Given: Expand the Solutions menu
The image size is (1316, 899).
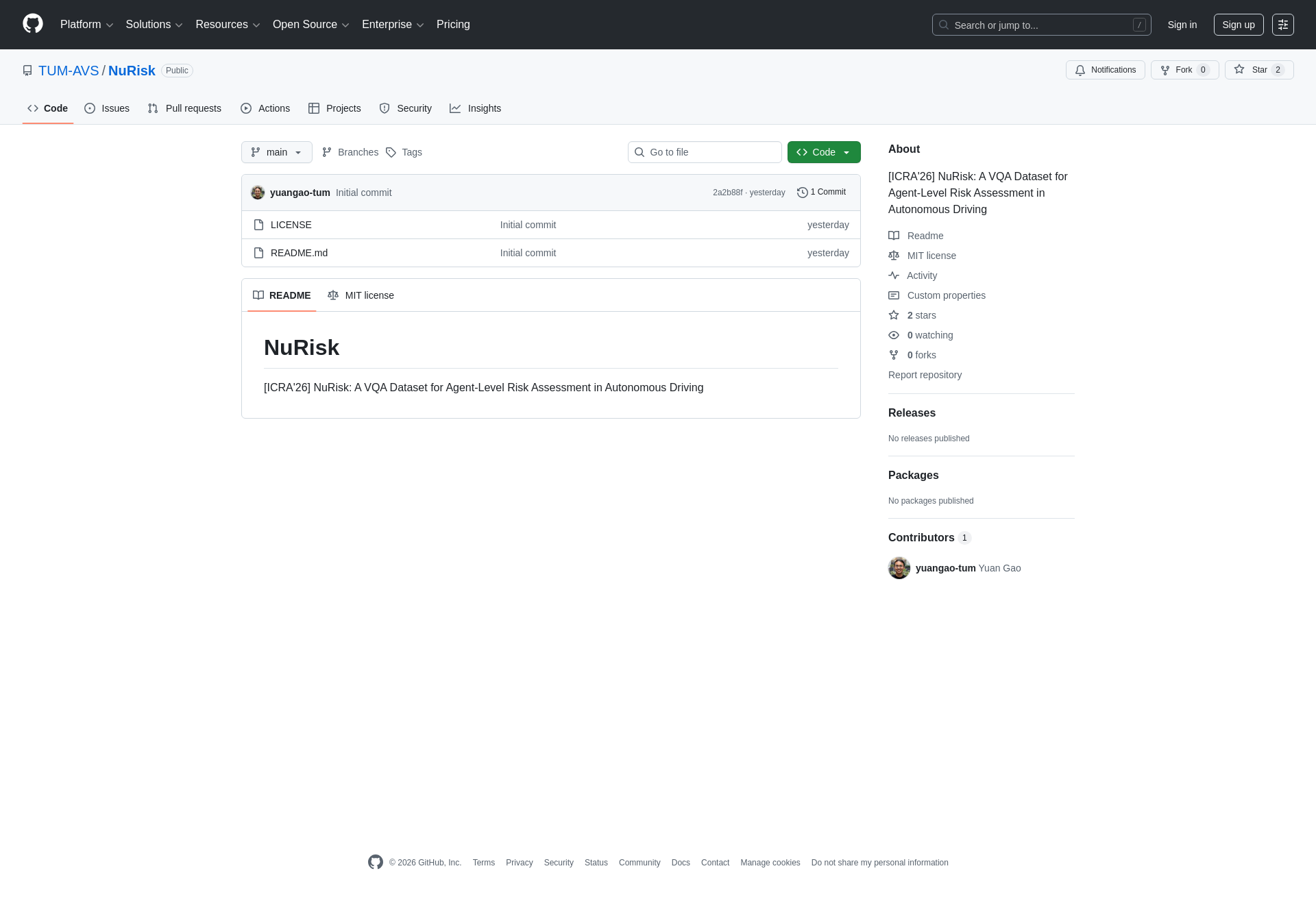Looking at the screenshot, I should point(154,25).
